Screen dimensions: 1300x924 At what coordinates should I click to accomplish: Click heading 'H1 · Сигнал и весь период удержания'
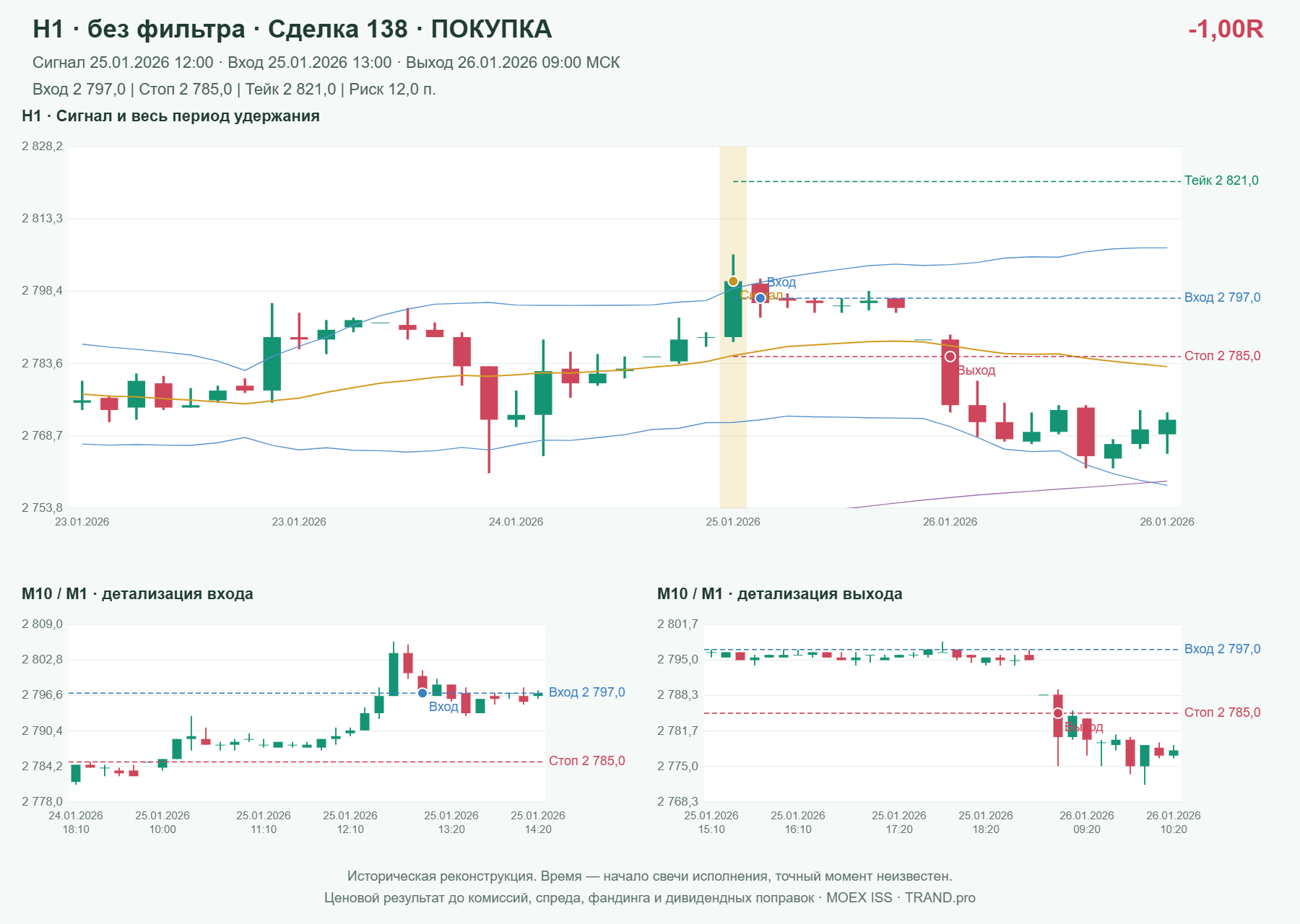170,116
